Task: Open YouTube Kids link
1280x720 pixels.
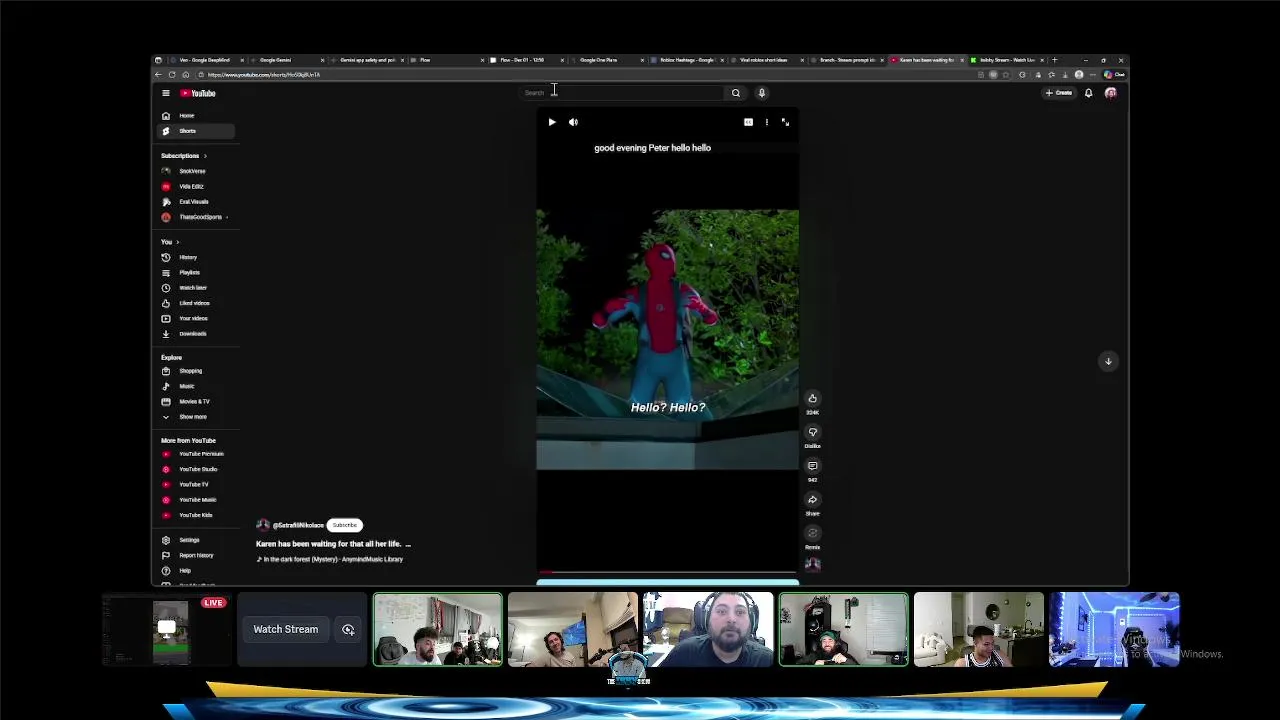Action: [196, 515]
